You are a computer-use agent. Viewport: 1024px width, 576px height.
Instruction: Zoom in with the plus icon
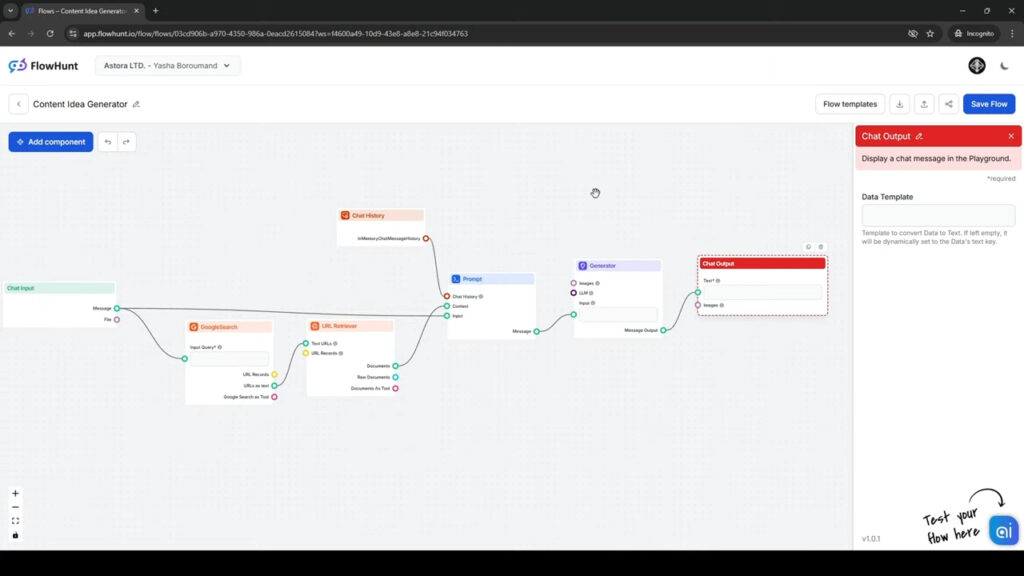click(x=15, y=493)
